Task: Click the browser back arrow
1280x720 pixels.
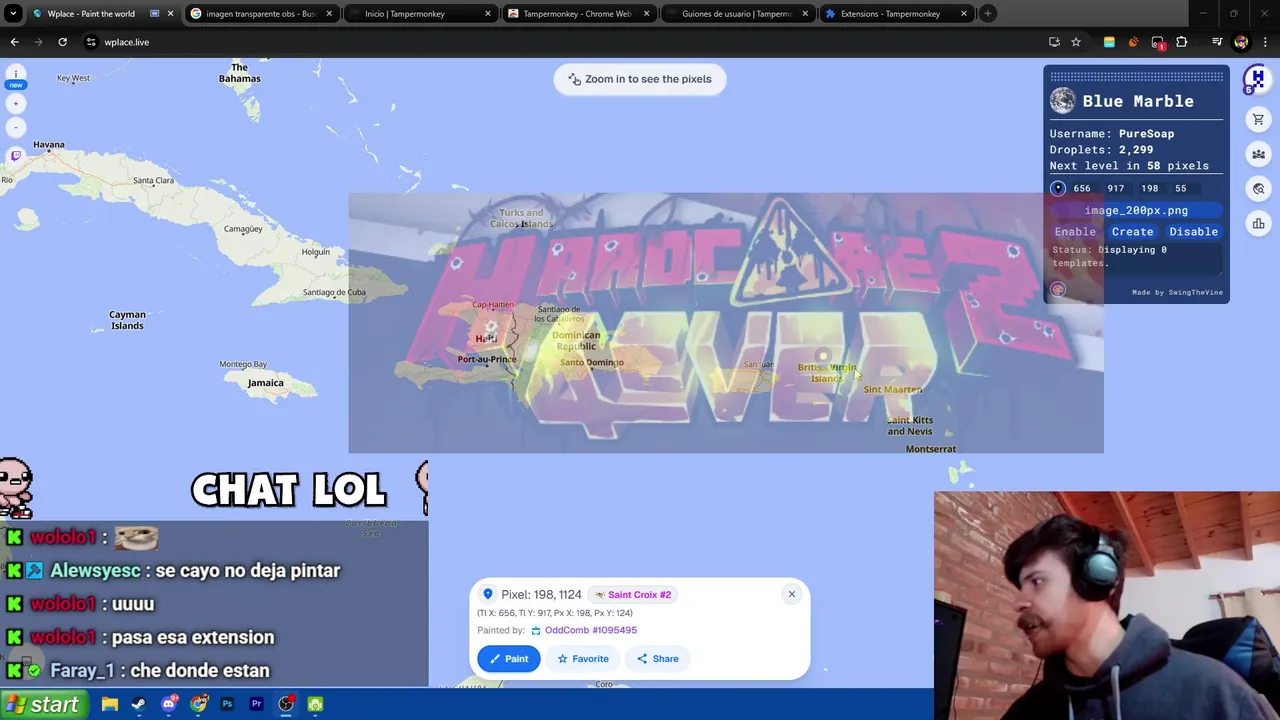Action: pyautogui.click(x=14, y=42)
